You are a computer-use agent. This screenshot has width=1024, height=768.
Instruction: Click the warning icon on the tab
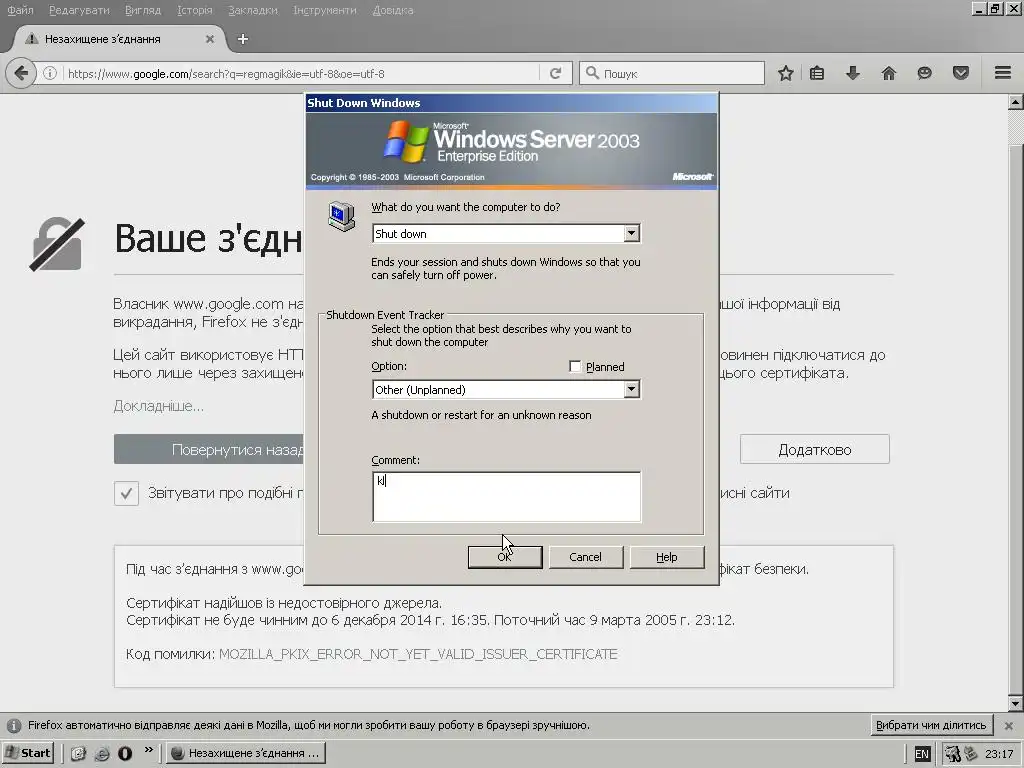[31, 39]
